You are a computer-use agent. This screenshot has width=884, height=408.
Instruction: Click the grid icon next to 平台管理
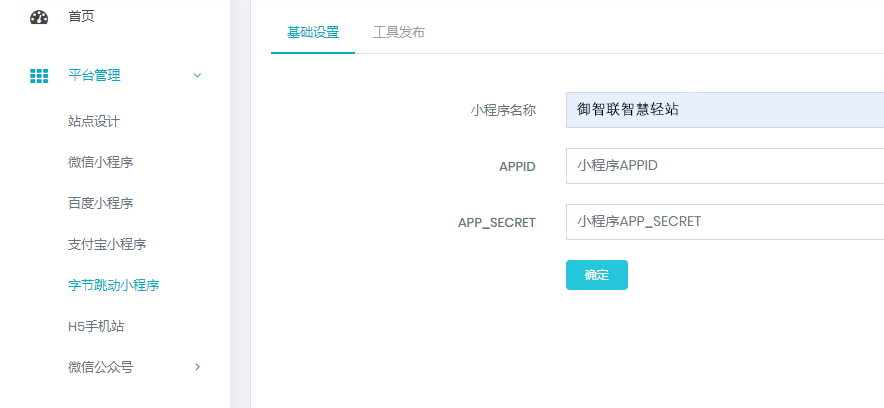pyautogui.click(x=39, y=75)
